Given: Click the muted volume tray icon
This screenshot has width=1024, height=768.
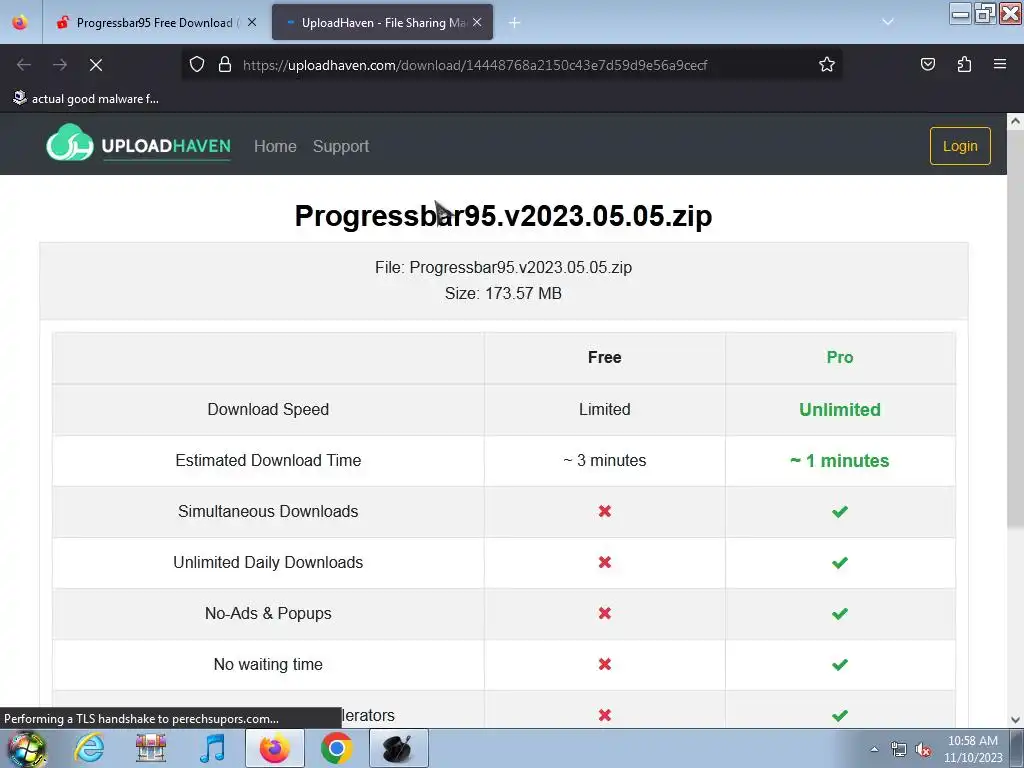Looking at the screenshot, I should coord(923,749).
